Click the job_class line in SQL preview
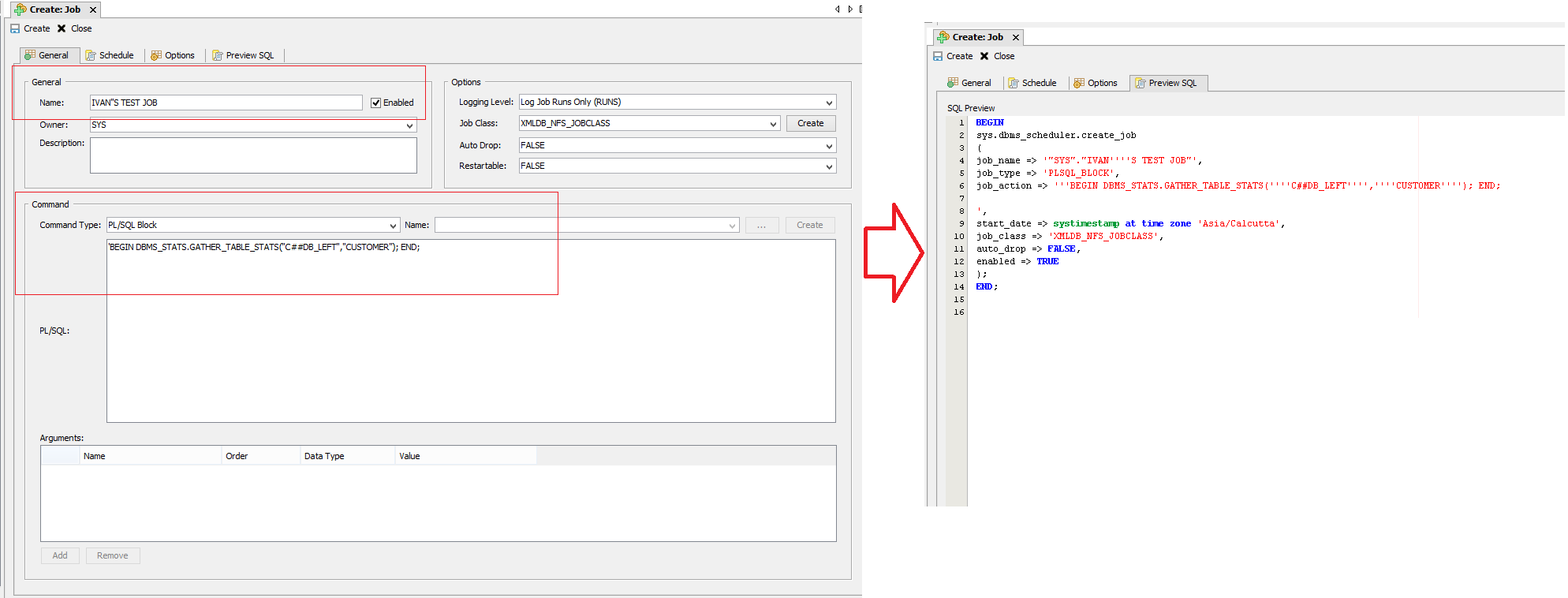1568x598 pixels. [1070, 236]
